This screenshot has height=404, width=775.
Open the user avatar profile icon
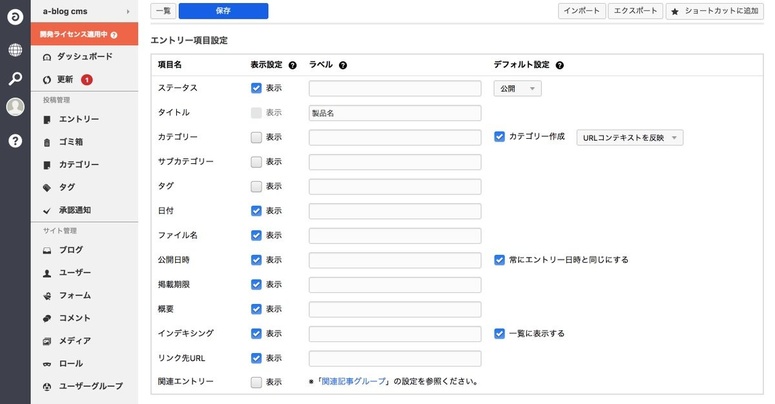coord(15,108)
